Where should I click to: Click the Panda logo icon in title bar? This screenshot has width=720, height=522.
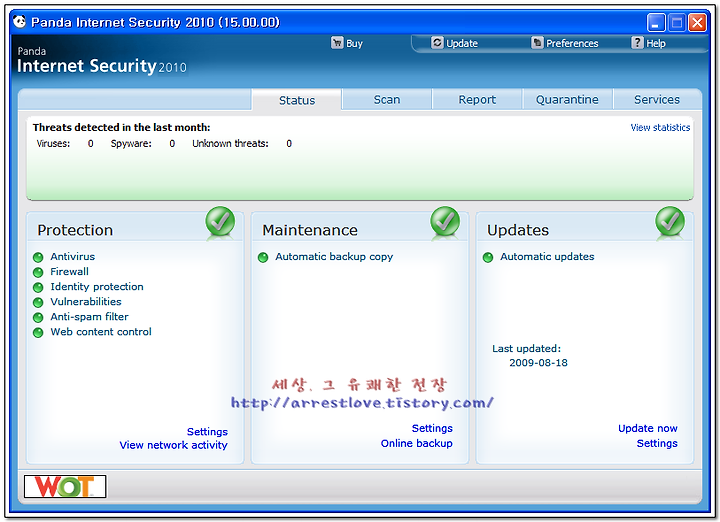coord(19,22)
